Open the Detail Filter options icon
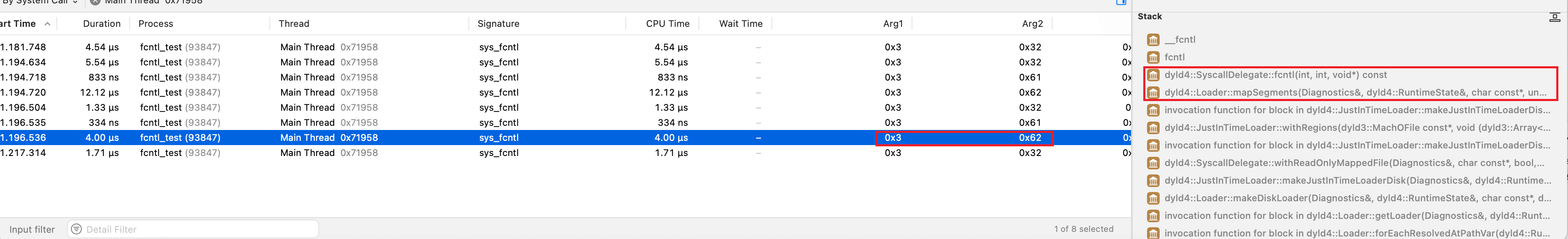Viewport: 1568px width, 239px height. (x=76, y=229)
